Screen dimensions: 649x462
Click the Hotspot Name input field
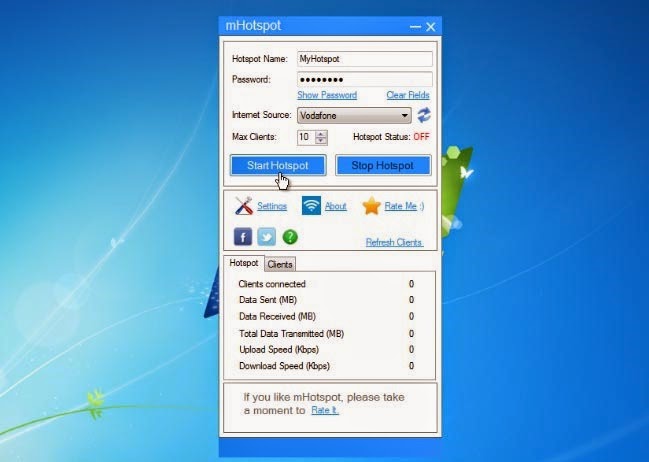click(x=365, y=59)
